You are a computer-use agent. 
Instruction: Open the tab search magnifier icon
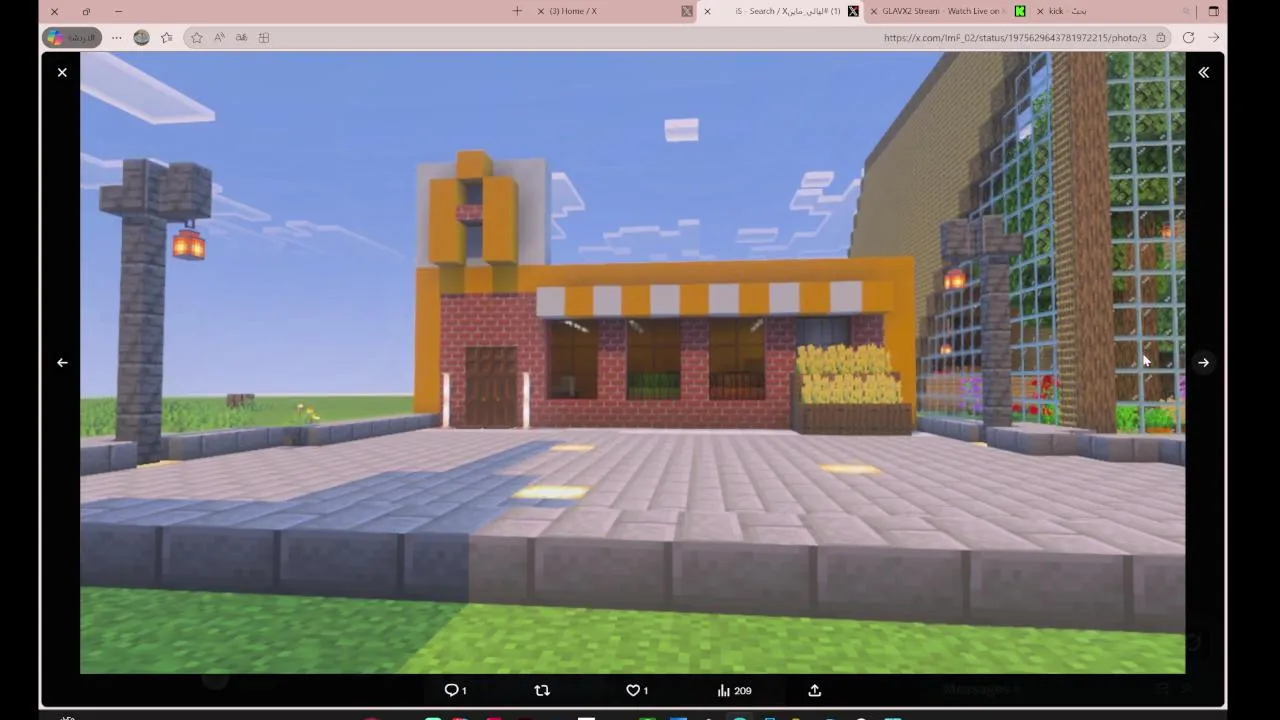(1187, 11)
